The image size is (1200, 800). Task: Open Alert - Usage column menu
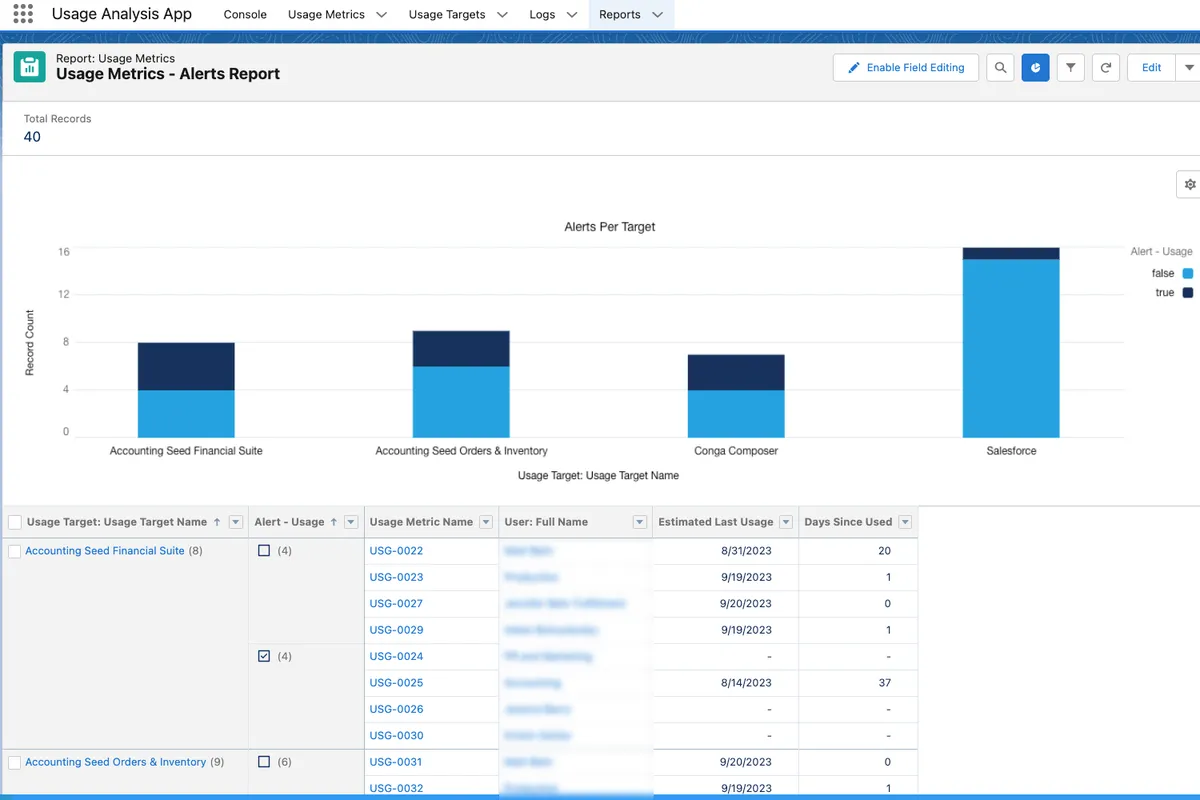(351, 522)
